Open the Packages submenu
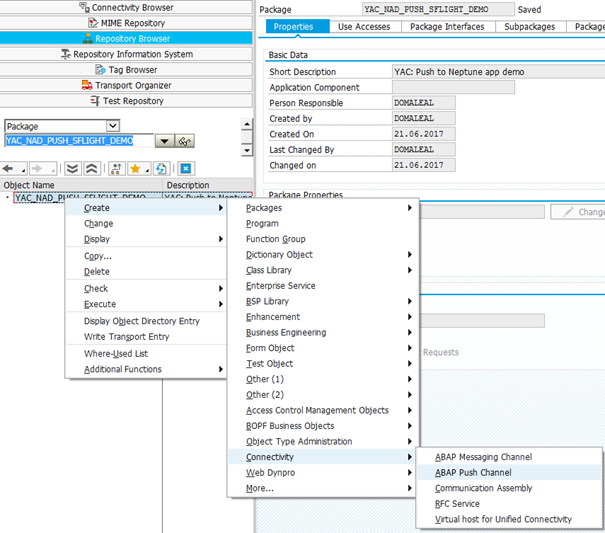Image resolution: width=605 pixels, height=533 pixels. [323, 208]
